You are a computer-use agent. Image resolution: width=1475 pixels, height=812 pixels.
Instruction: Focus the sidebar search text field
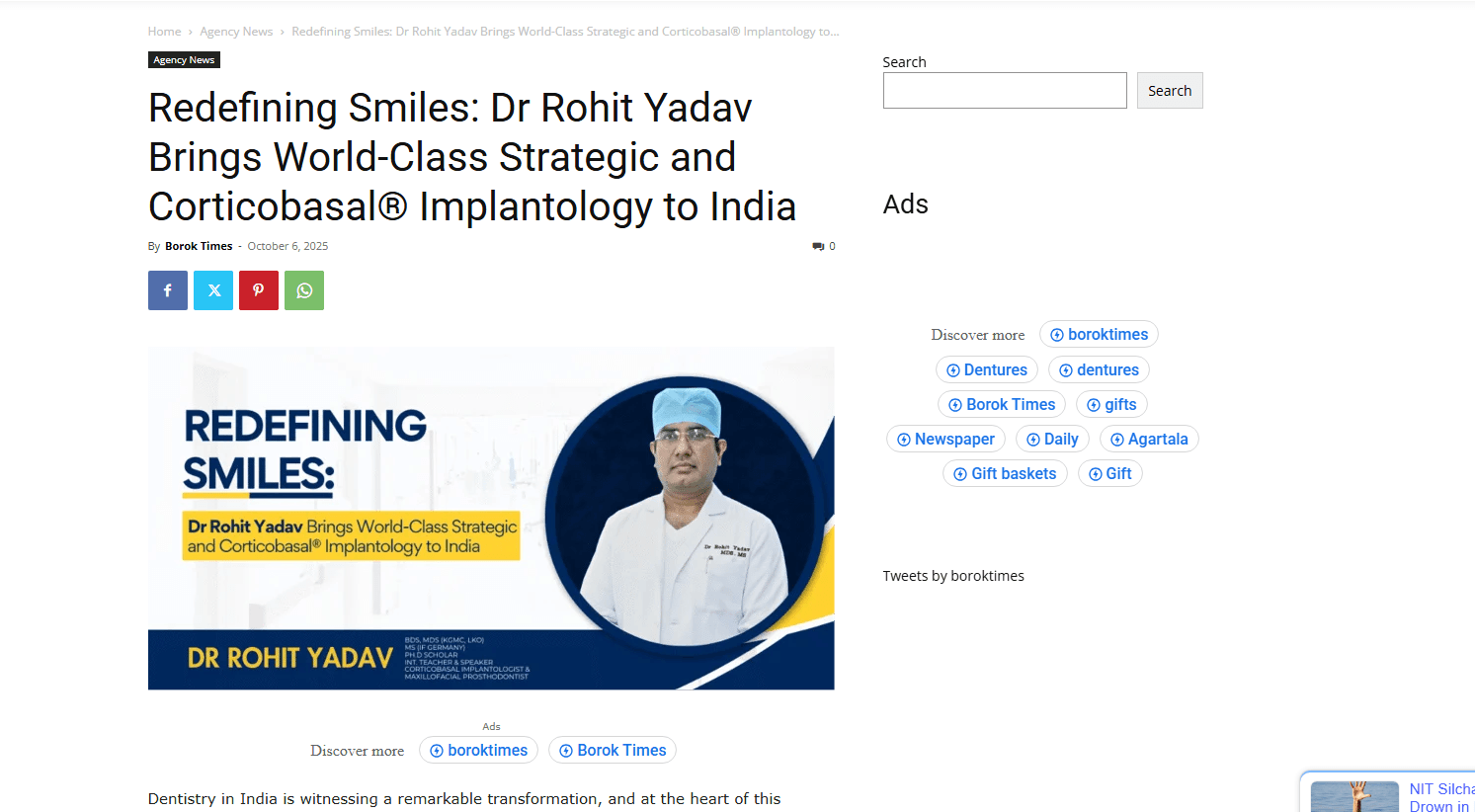(1005, 91)
